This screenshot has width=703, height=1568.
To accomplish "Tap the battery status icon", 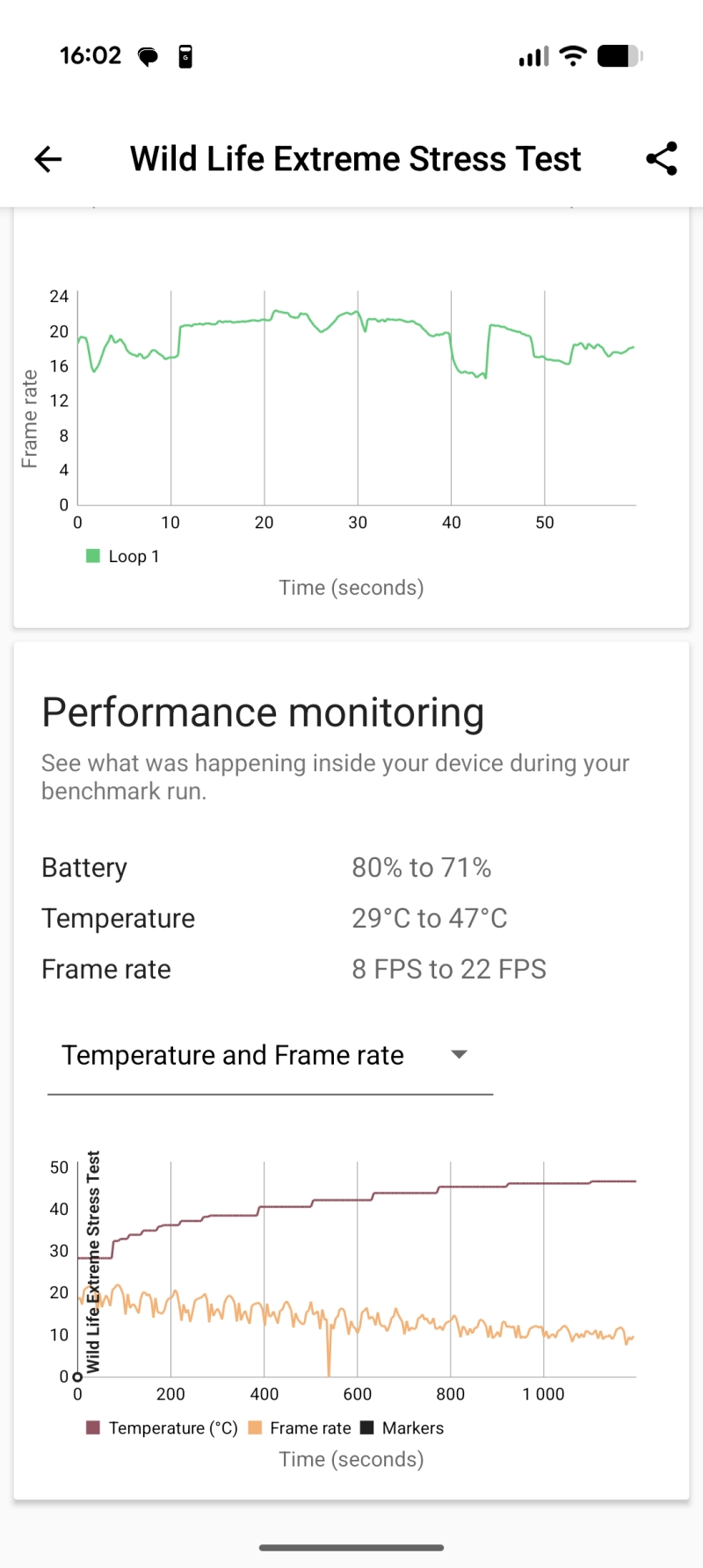I will pyautogui.click(x=620, y=56).
